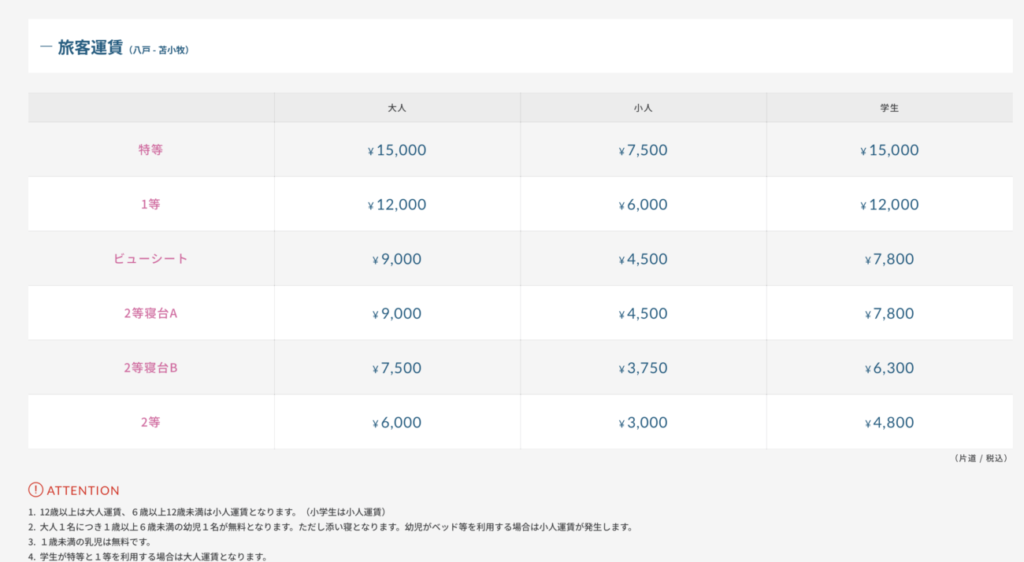
Task: Click the 2等寝台A row label
Action: pyautogui.click(x=151, y=313)
